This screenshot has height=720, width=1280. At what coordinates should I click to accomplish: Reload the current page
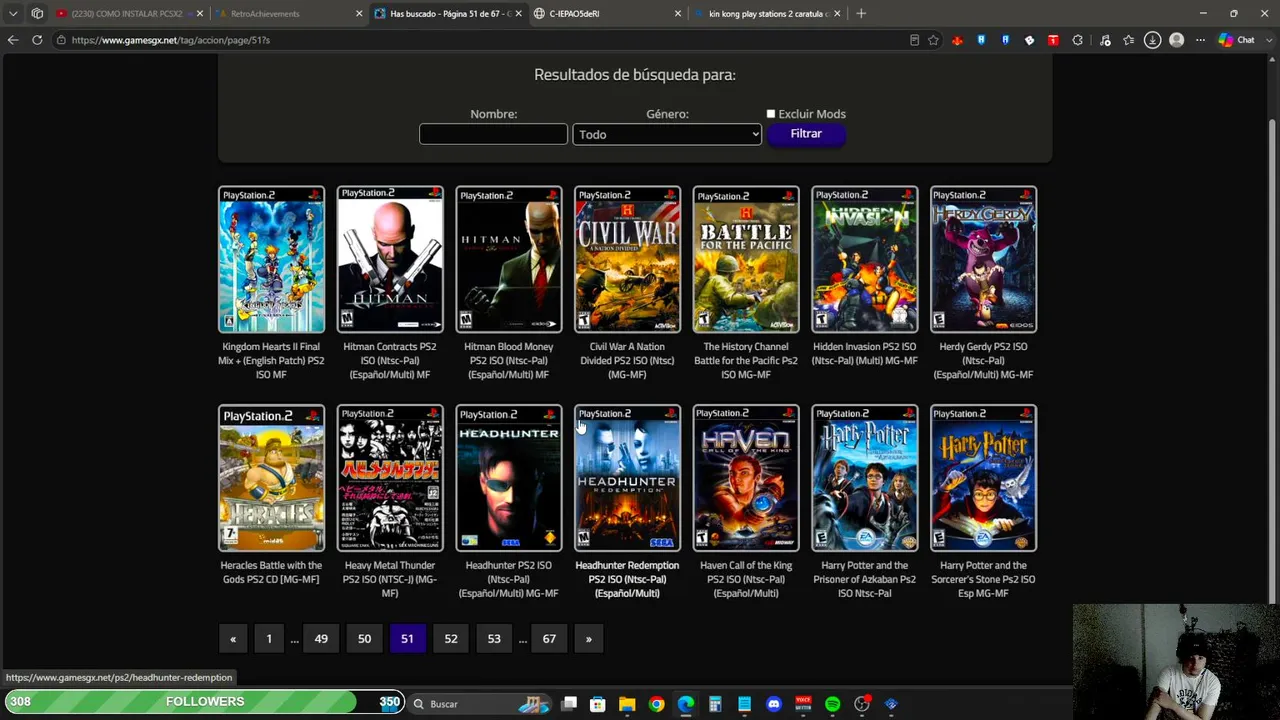click(37, 40)
